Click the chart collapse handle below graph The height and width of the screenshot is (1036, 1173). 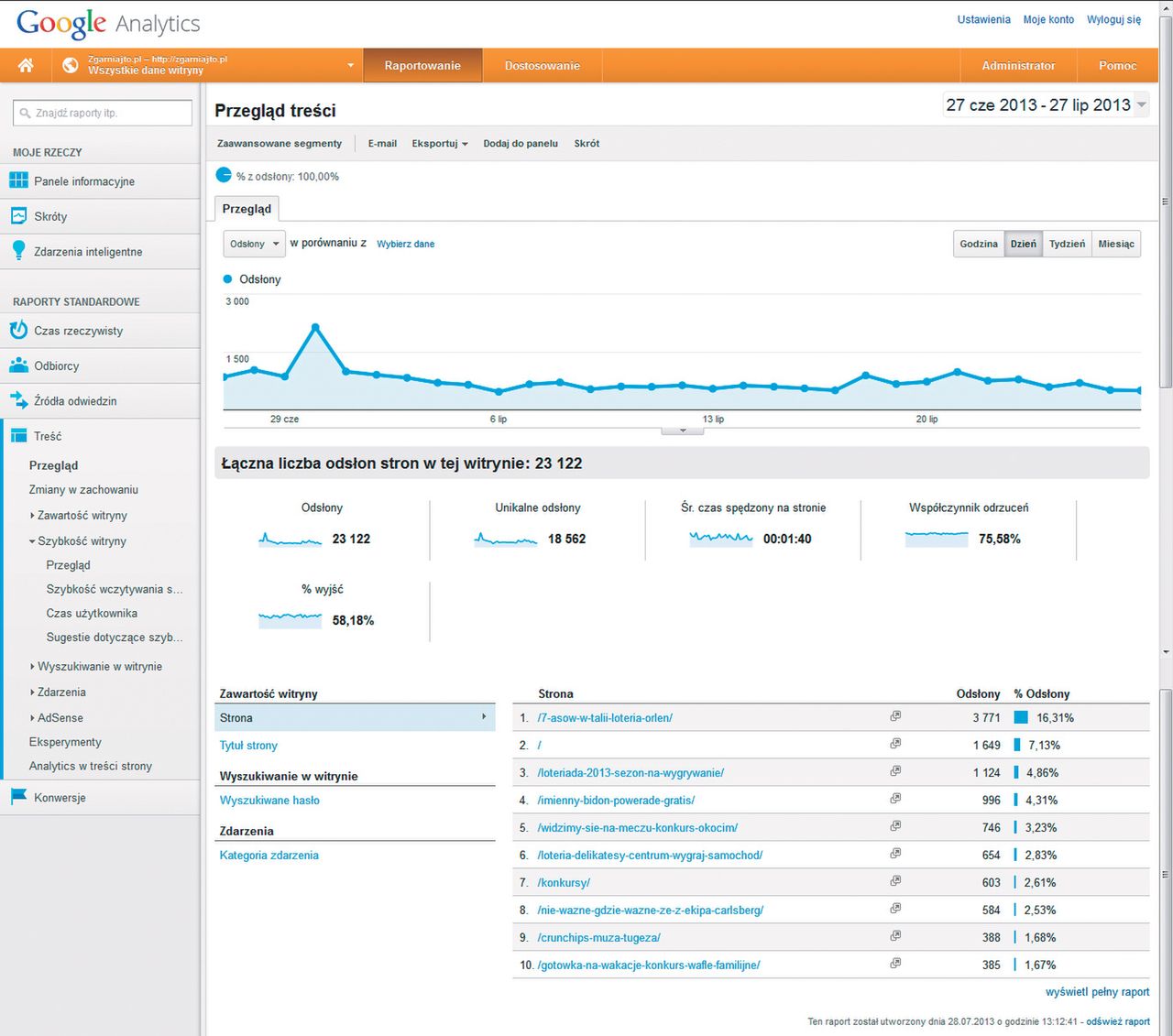click(683, 430)
